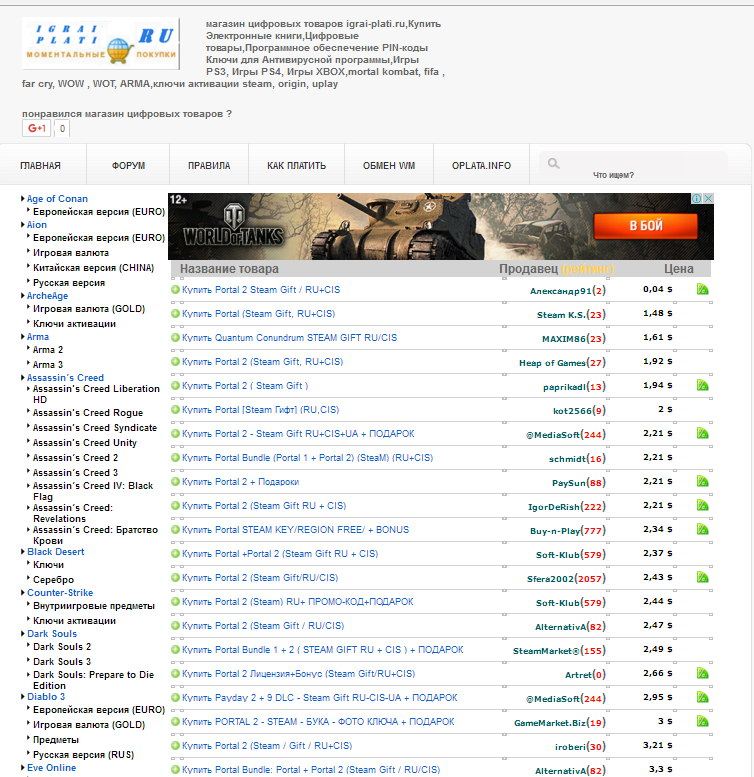754x777 pixels.
Task: Open 'Купить Payday 2 + 9 DLC' link
Action: [320, 697]
